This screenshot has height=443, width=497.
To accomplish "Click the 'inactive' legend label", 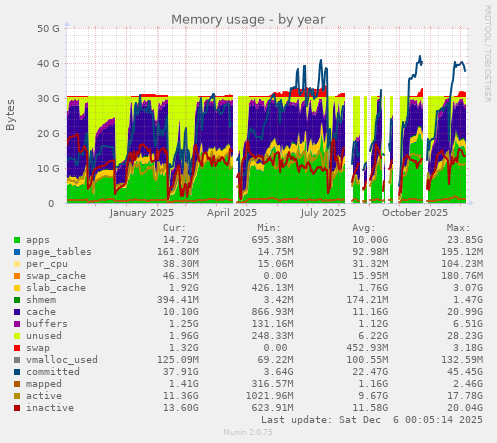I will pos(50,408).
